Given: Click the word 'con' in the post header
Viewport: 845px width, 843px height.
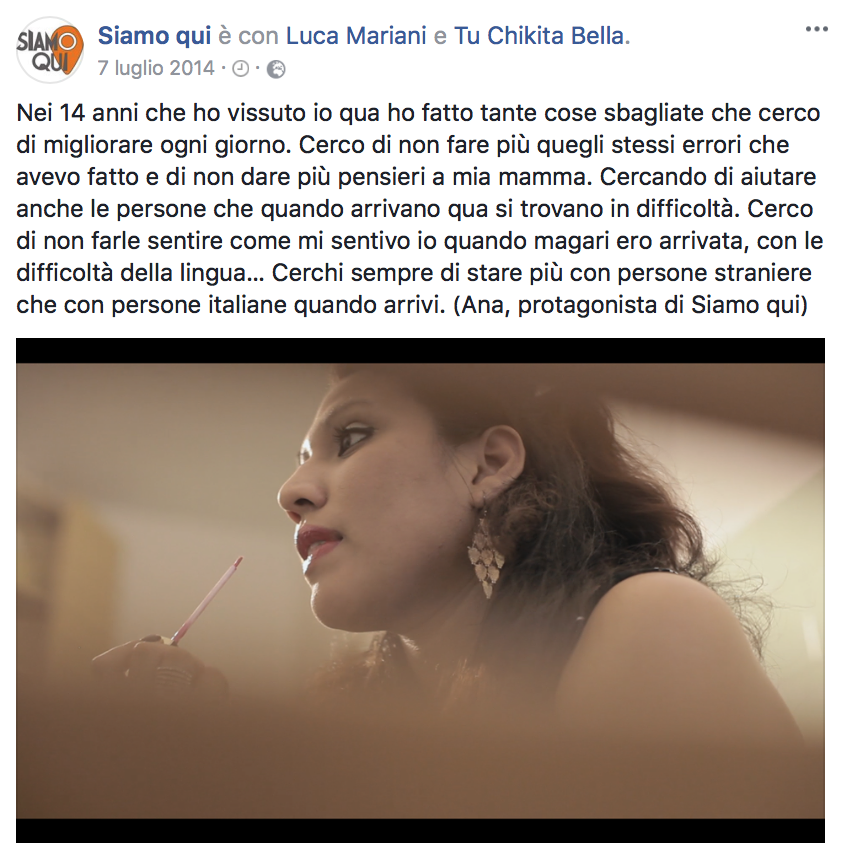Looking at the screenshot, I should [x=258, y=36].
